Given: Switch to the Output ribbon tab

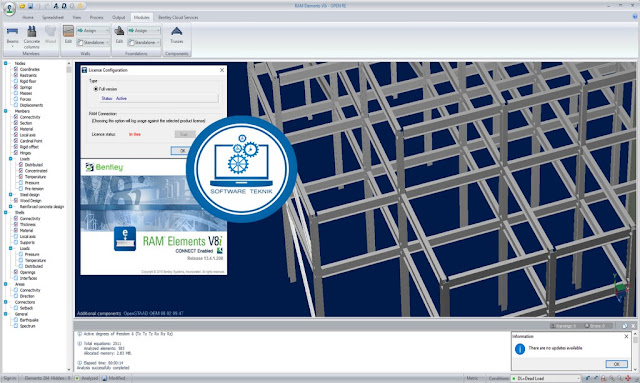Looking at the screenshot, I should point(118,18).
